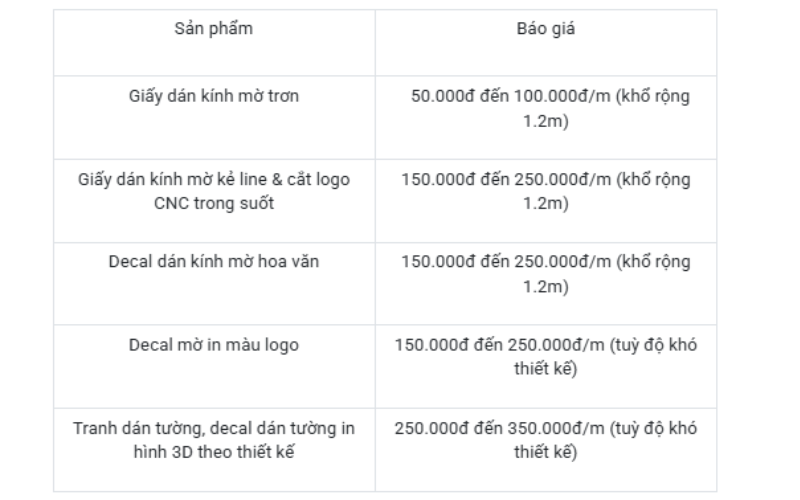Select the "Decal mờ in màu logo" cell
The image size is (800, 500).
tap(214, 345)
